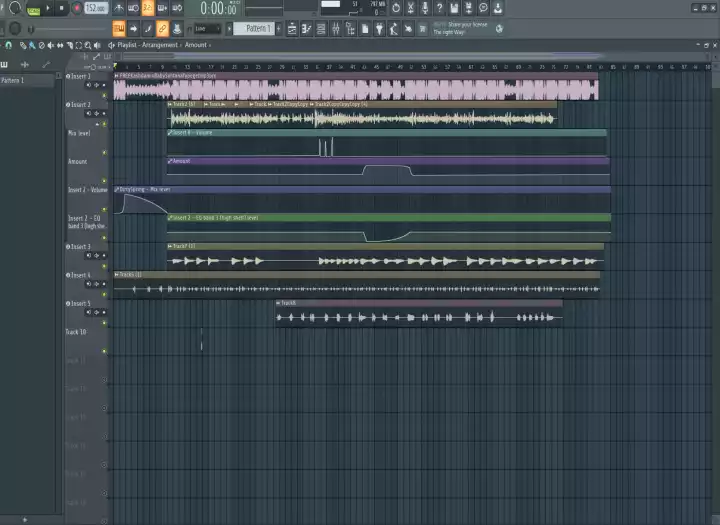This screenshot has height=525, width=720.
Task: Open the Browser view icon
Action: pyautogui.click(x=350, y=29)
